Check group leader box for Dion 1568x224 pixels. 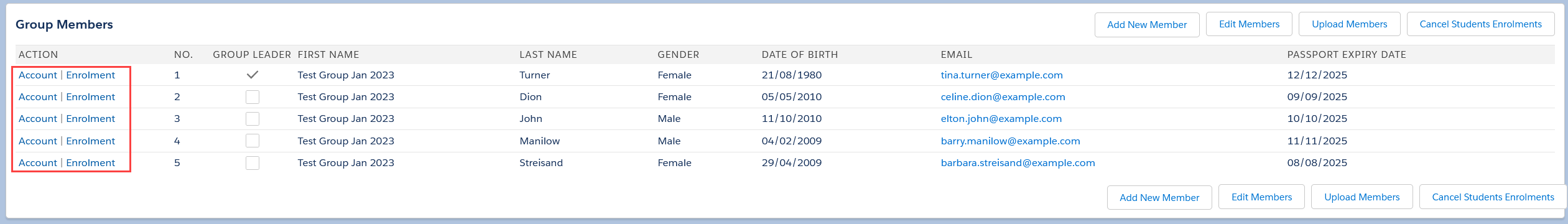click(252, 97)
